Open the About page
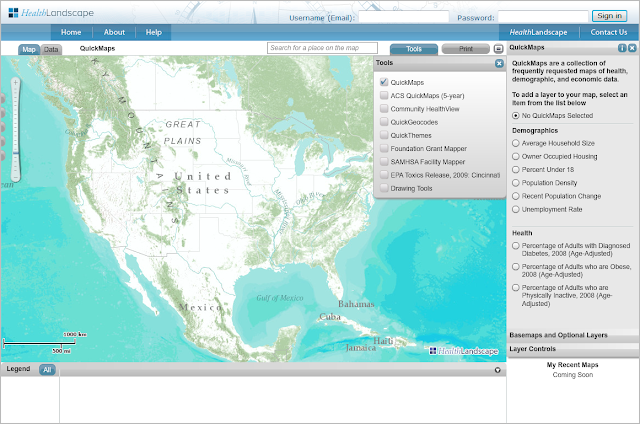The height and width of the screenshot is (424, 640). tap(114, 32)
